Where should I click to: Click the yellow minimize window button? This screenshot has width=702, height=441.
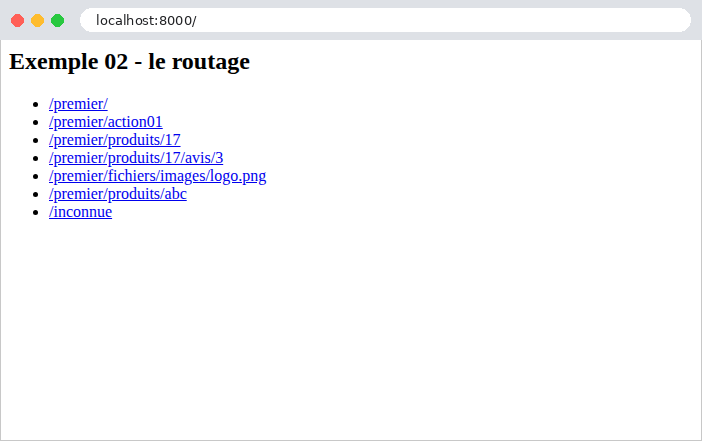pos(38,21)
